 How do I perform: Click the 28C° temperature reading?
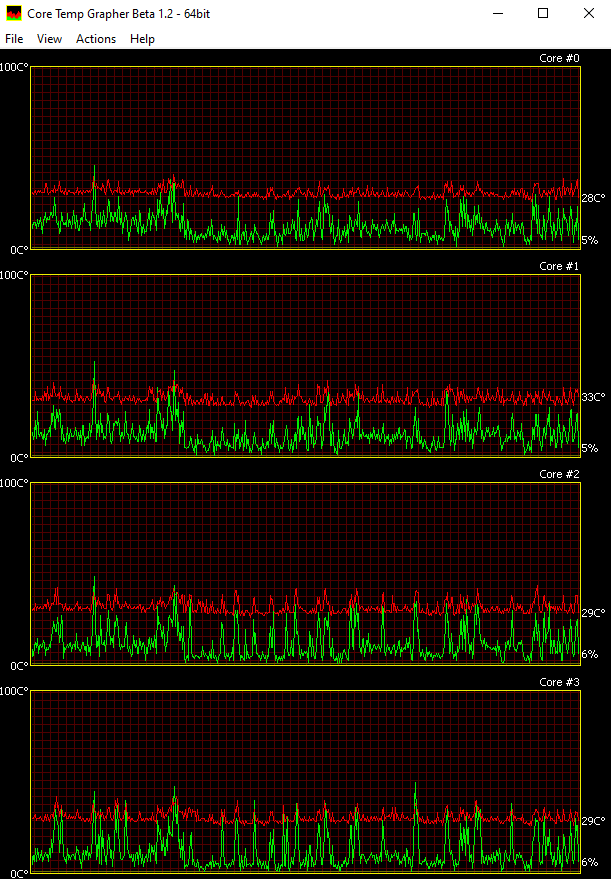(593, 198)
